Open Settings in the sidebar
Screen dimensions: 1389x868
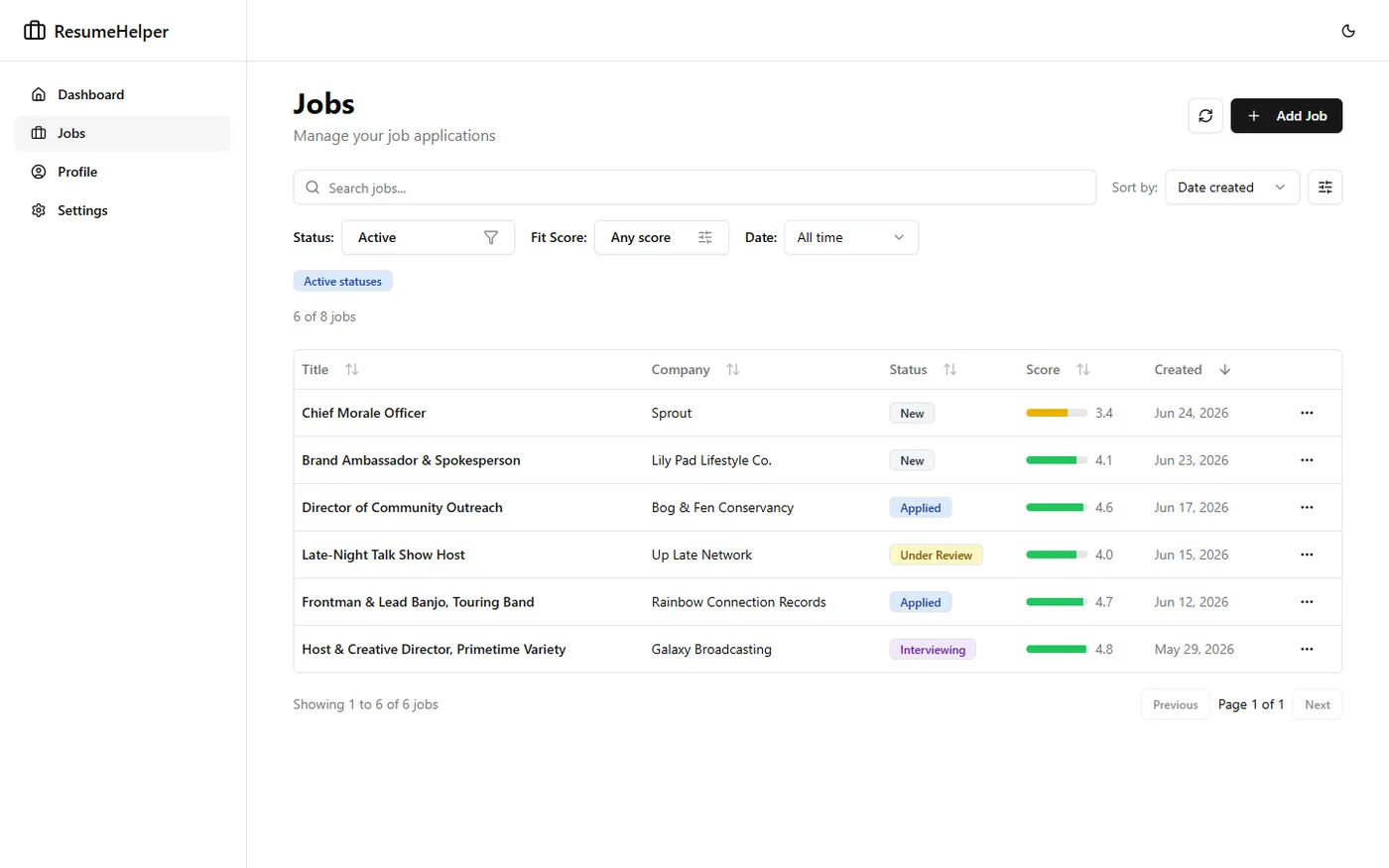tap(122, 210)
